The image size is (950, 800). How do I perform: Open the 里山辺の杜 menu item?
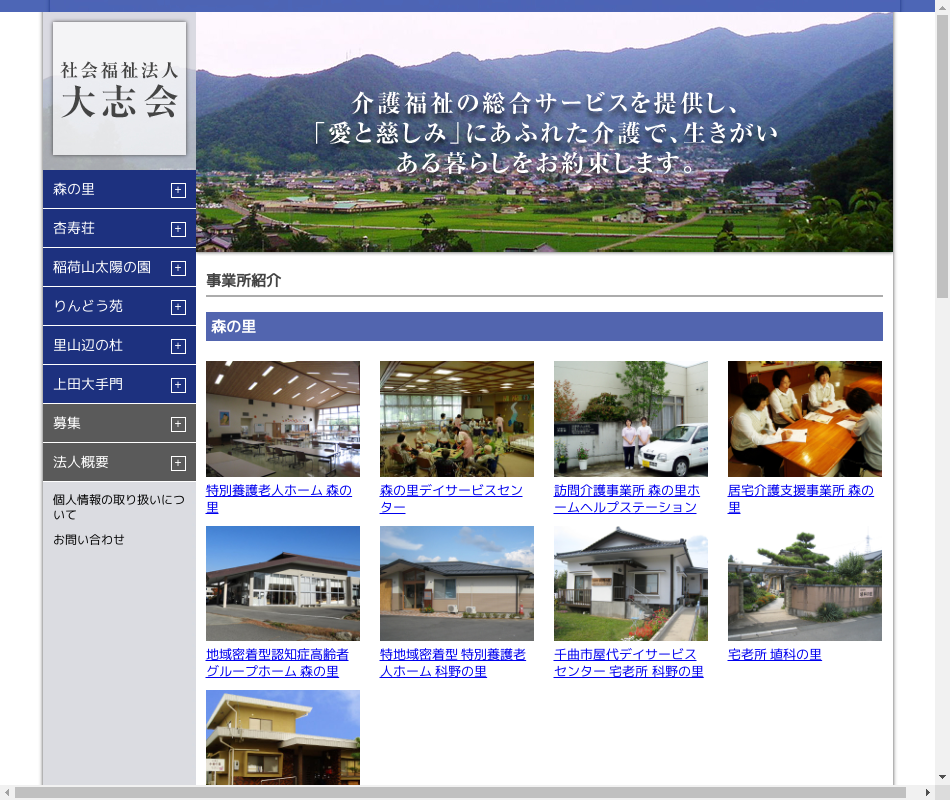tap(88, 345)
